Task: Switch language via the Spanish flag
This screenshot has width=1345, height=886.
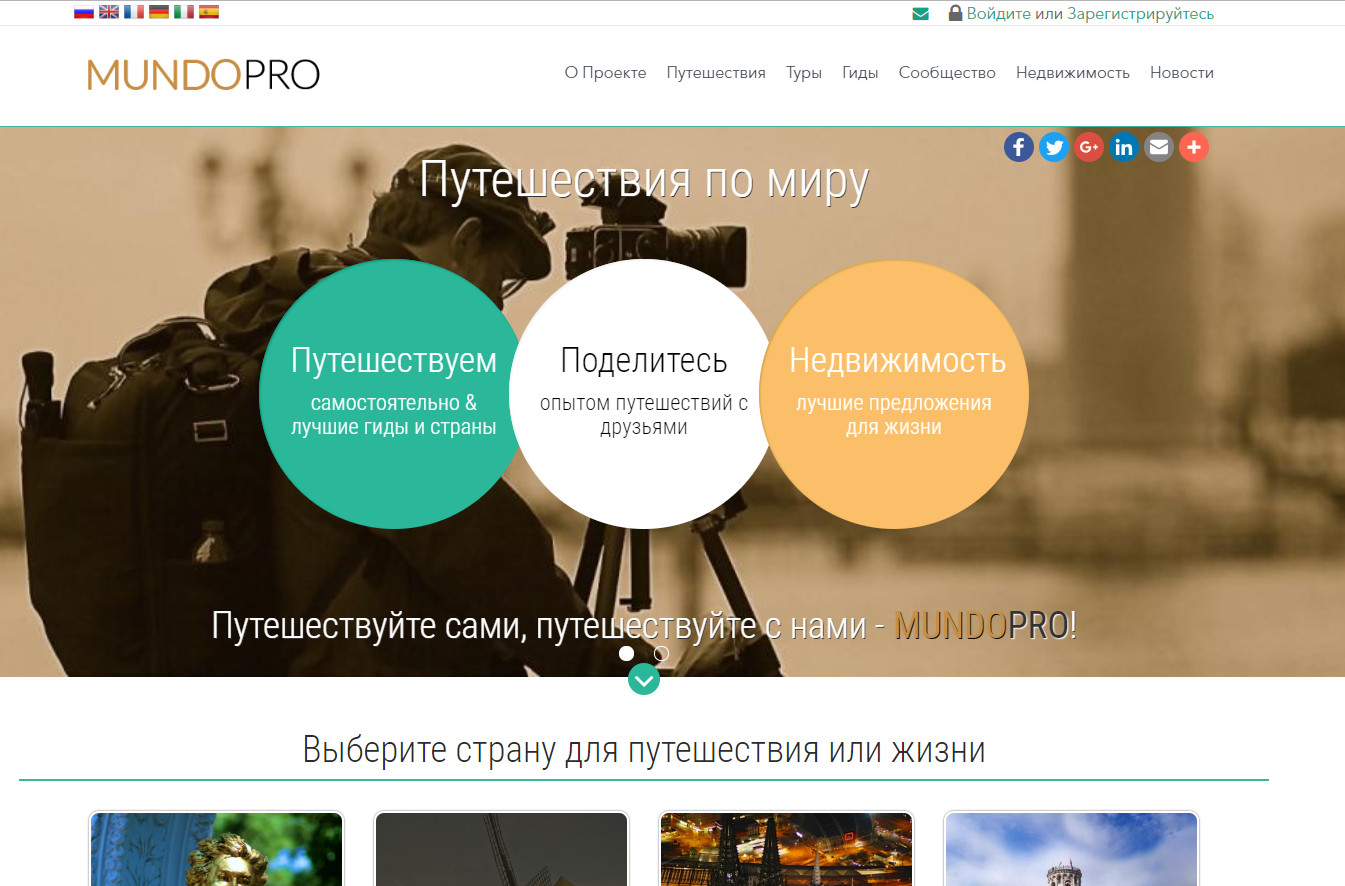Action: tap(209, 12)
